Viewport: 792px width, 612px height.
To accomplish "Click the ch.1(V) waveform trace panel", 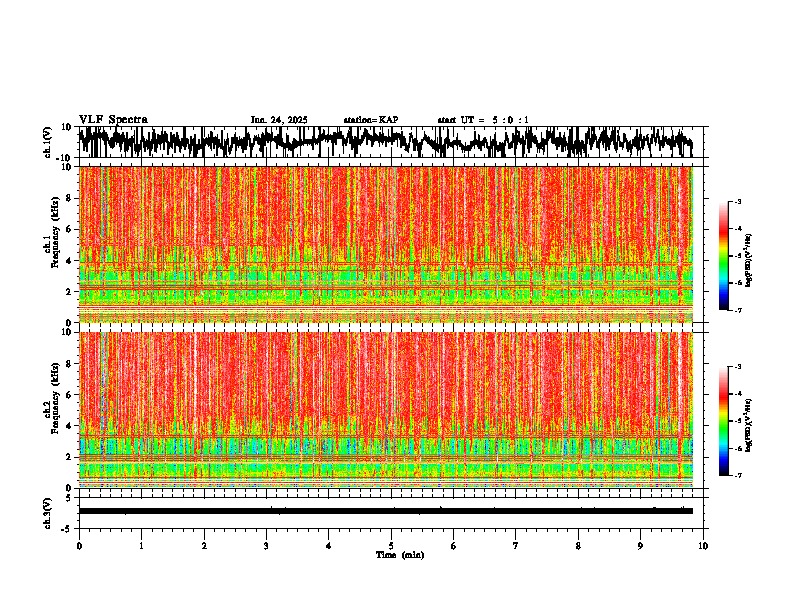I will (391, 142).
